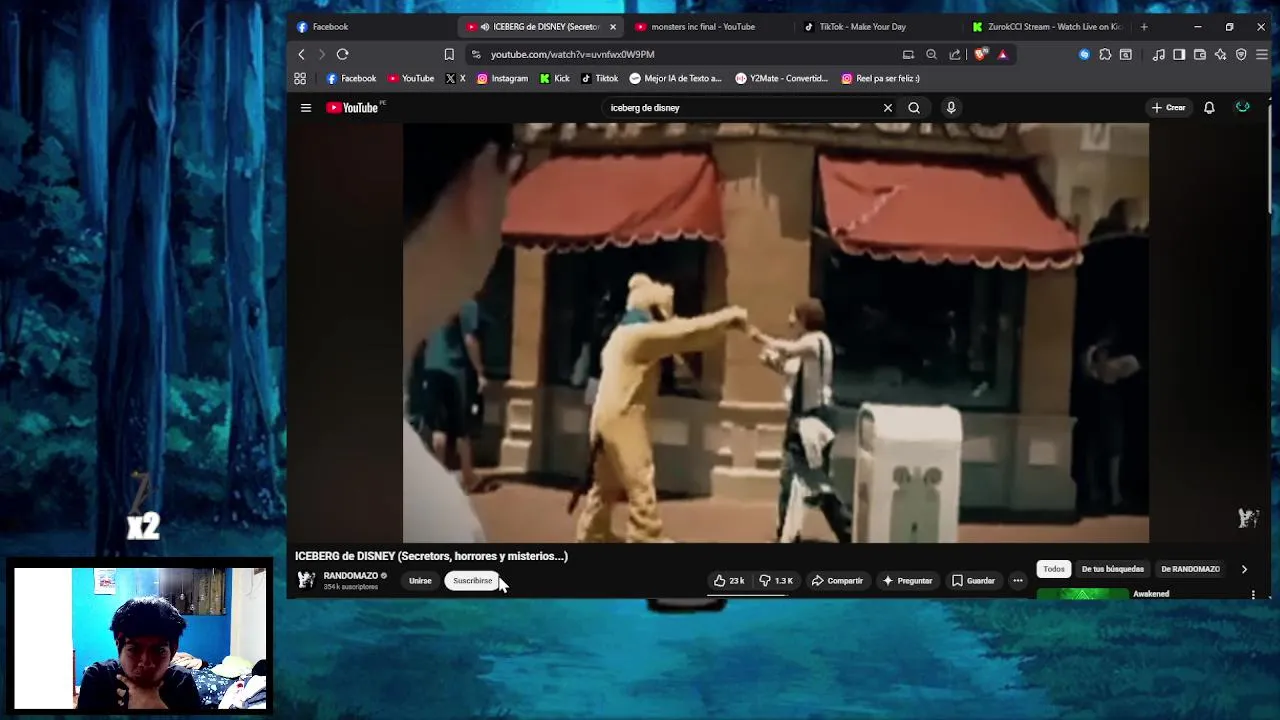Open the zoom magnifier icon in address bar
This screenshot has height=720, width=1280.
coord(931,54)
